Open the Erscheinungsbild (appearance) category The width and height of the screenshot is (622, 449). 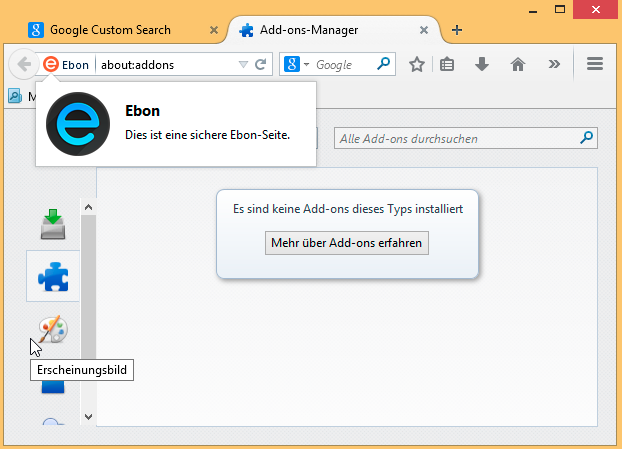53,330
